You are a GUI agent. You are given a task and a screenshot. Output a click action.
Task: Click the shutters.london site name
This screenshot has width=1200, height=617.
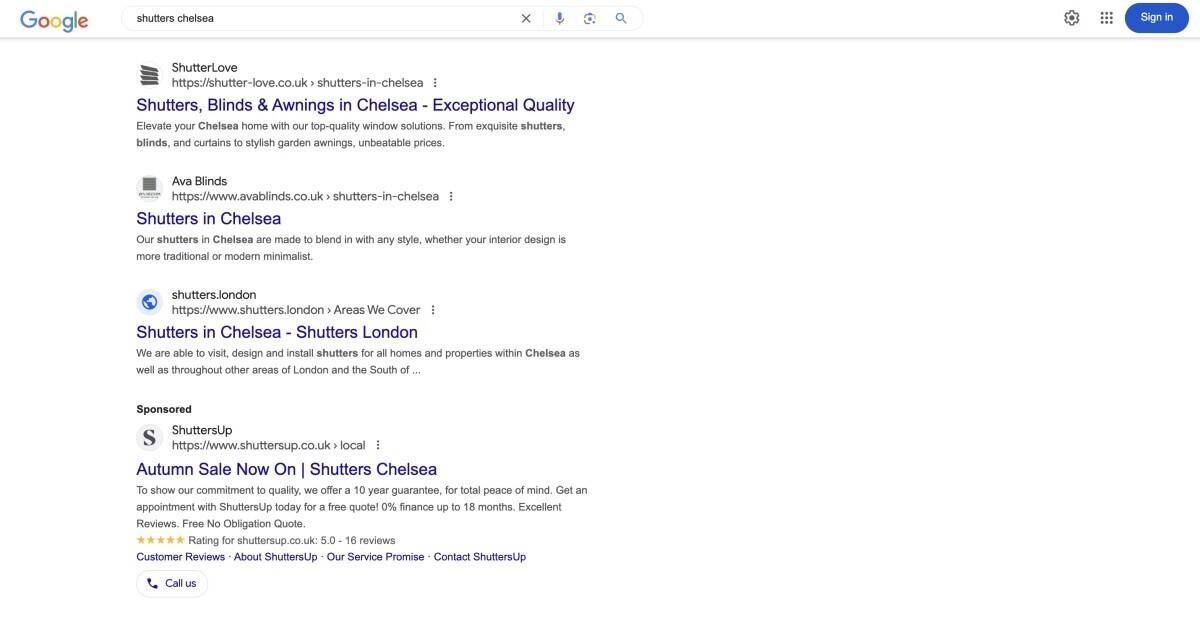pos(214,295)
